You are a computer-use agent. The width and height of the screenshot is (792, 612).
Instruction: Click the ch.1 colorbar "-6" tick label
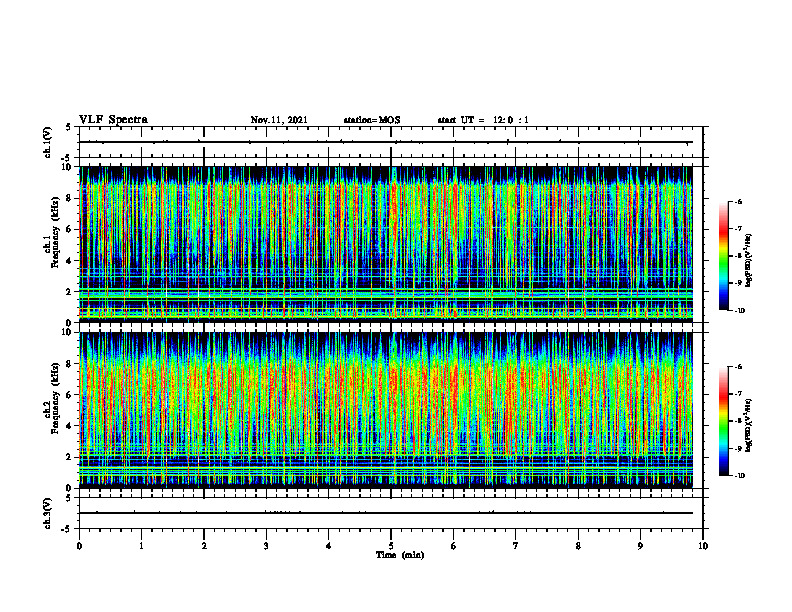click(x=738, y=201)
